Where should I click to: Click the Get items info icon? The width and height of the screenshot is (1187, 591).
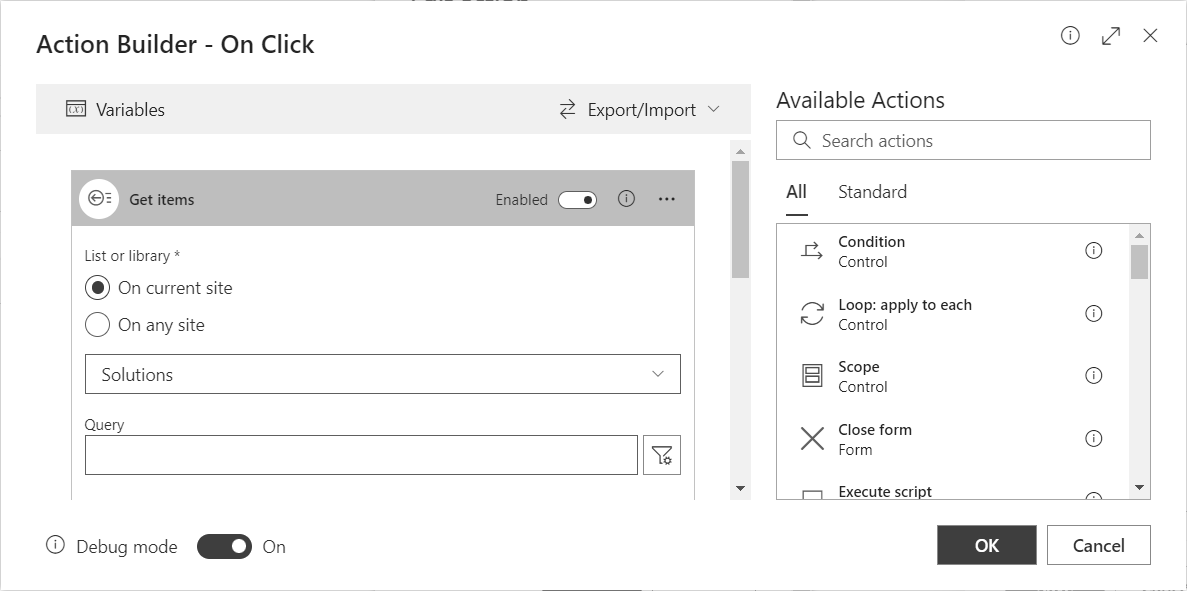626,198
